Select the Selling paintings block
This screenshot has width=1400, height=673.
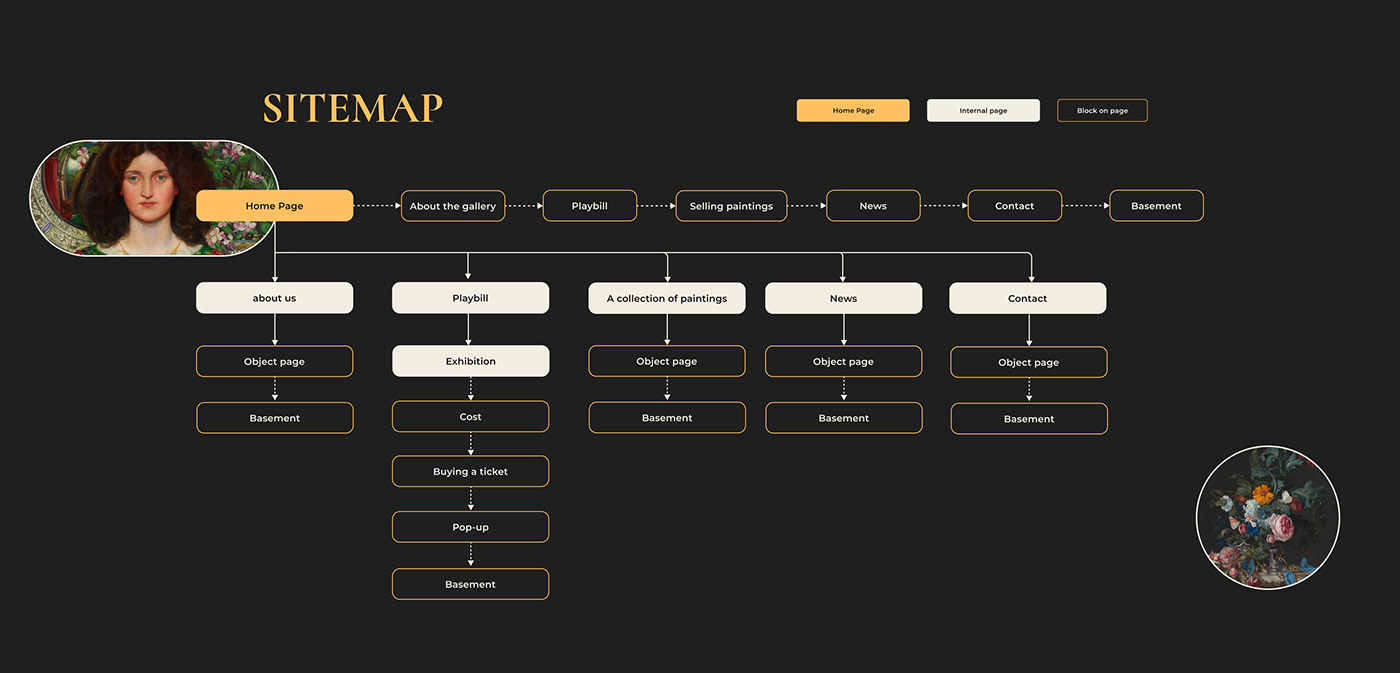pos(731,206)
